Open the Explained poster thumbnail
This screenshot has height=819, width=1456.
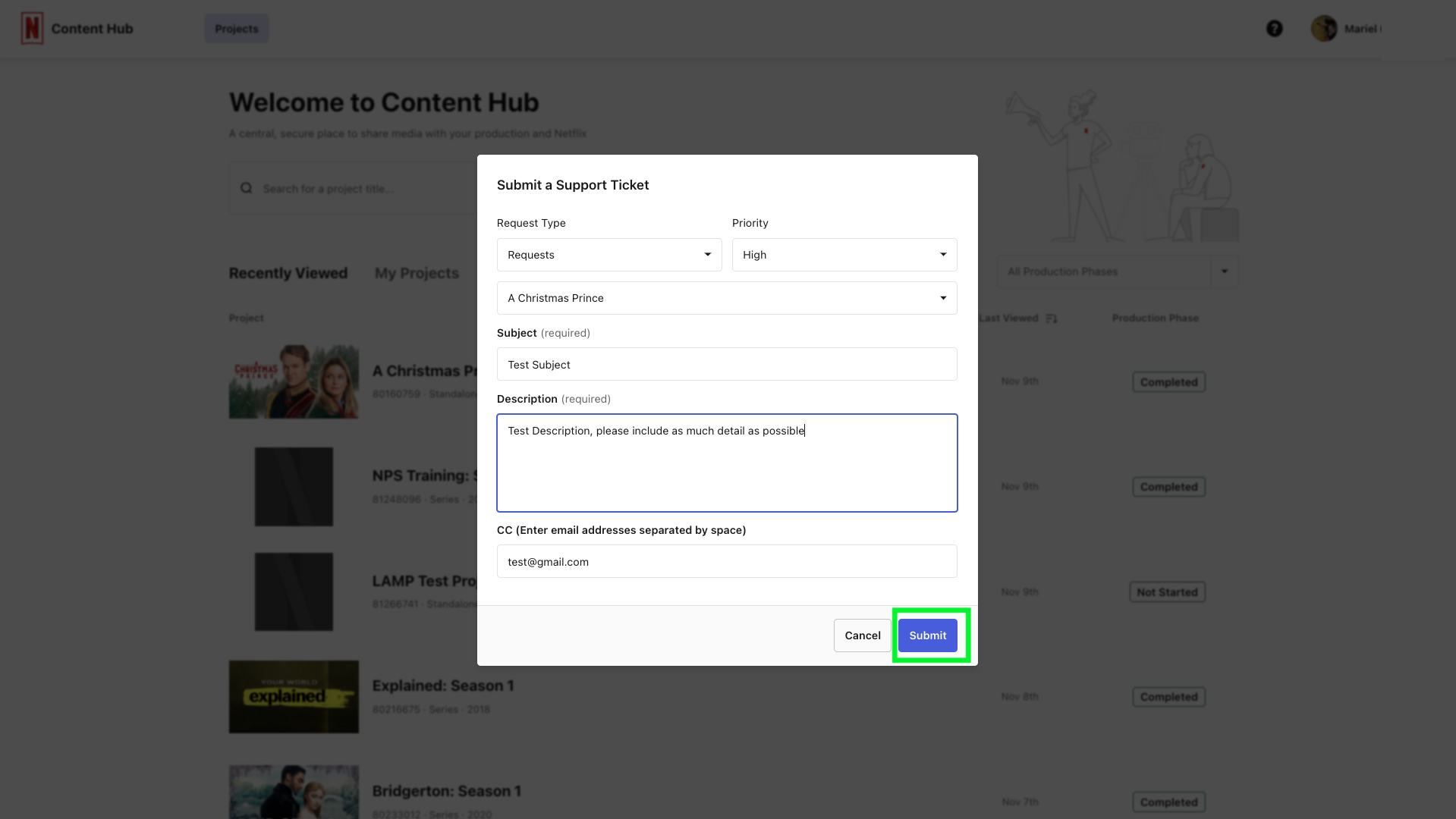(x=294, y=697)
